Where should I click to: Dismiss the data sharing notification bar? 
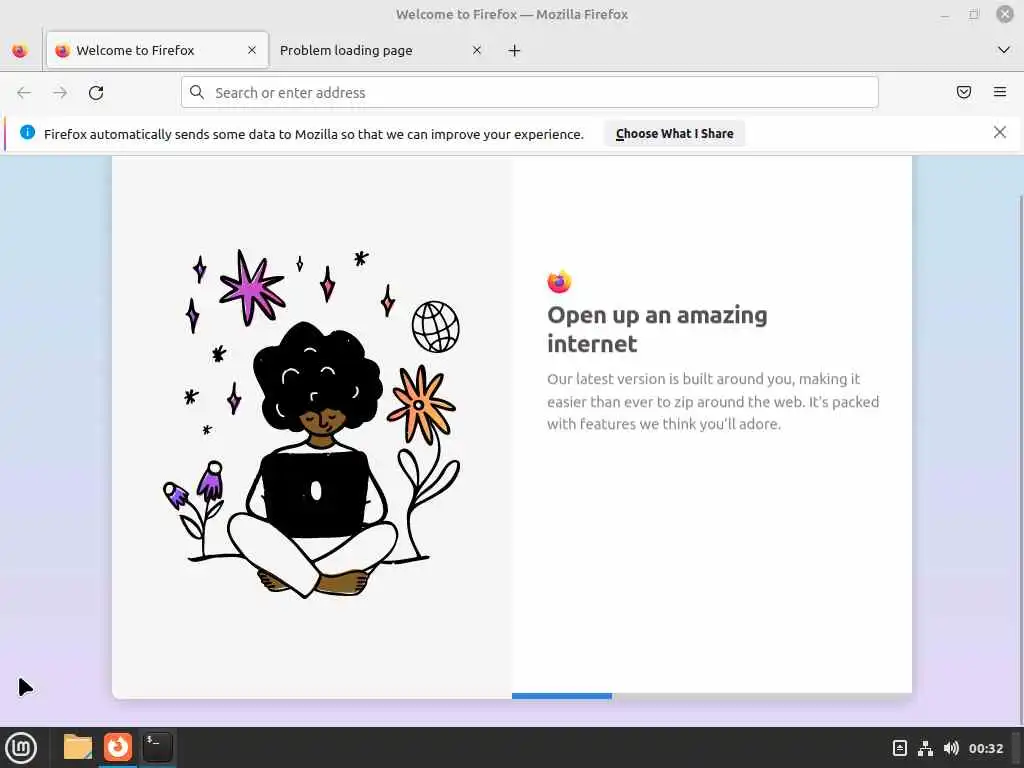tap(999, 133)
